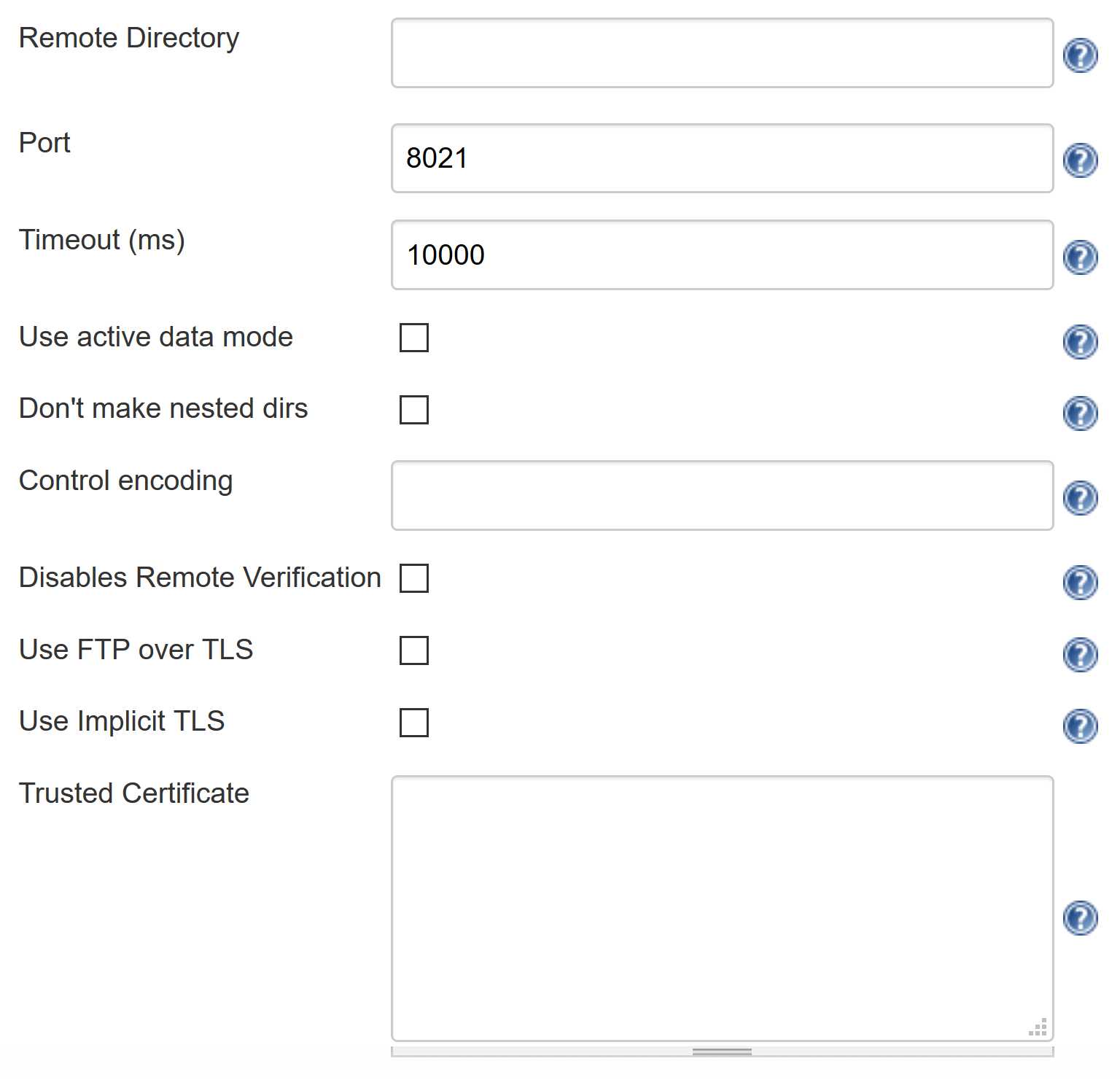
Task: Click the Timeout field containing 10000
Action: 722,255
